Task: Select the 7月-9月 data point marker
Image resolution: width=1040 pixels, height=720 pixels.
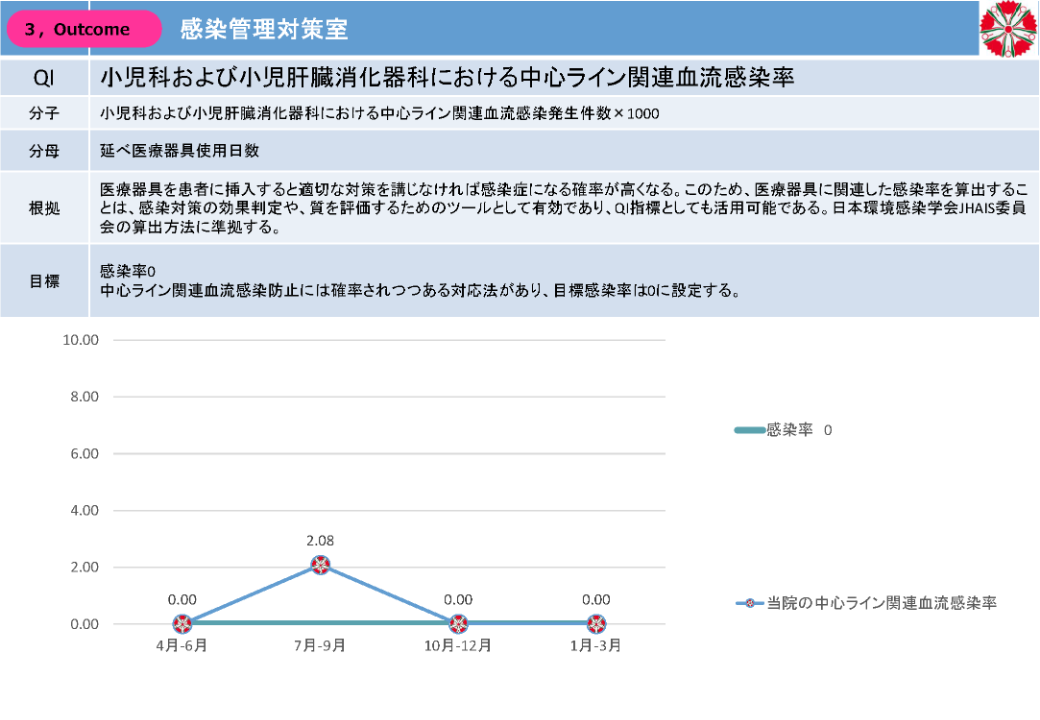Action: (320, 566)
